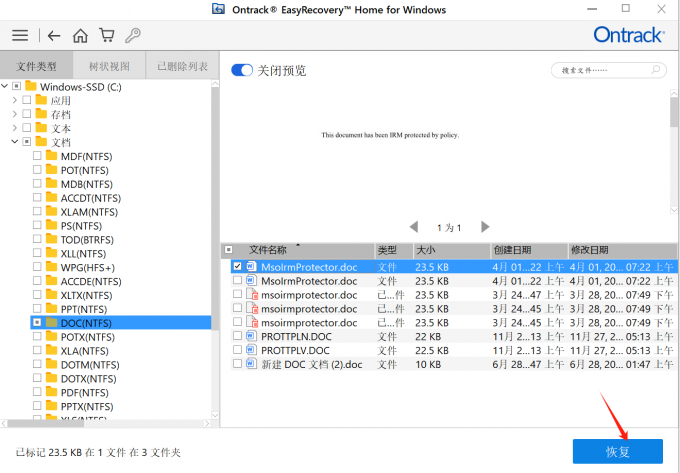Click the search magnifier icon

click(655, 69)
